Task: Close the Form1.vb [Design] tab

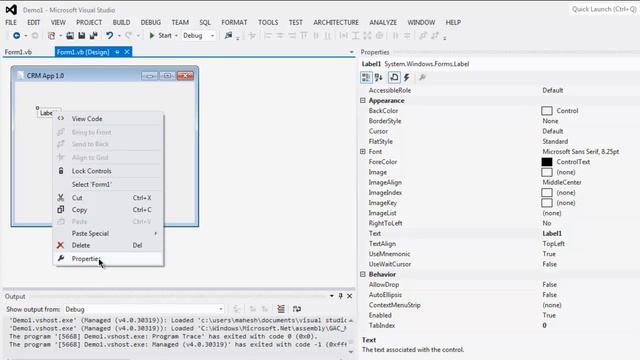Action: pyautogui.click(x=127, y=52)
